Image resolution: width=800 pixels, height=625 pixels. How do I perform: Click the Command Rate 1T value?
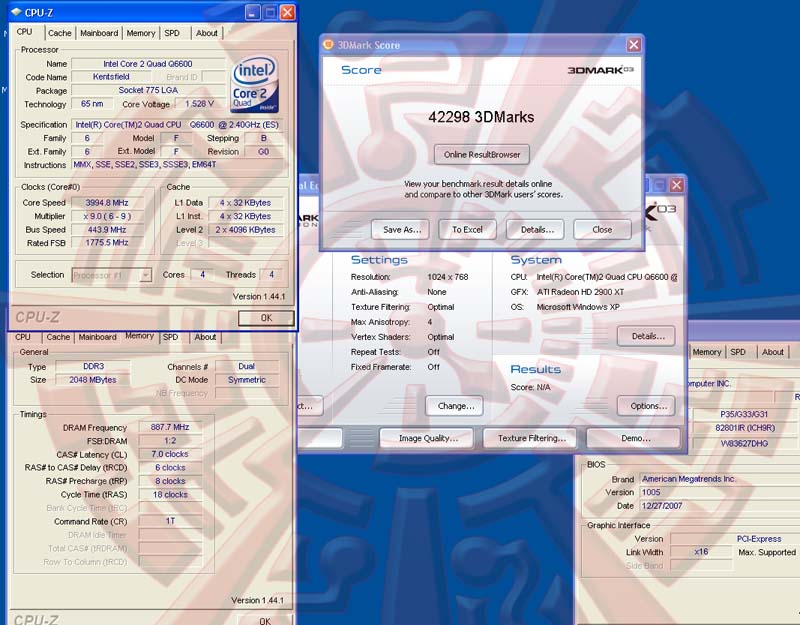pyautogui.click(x=170, y=521)
